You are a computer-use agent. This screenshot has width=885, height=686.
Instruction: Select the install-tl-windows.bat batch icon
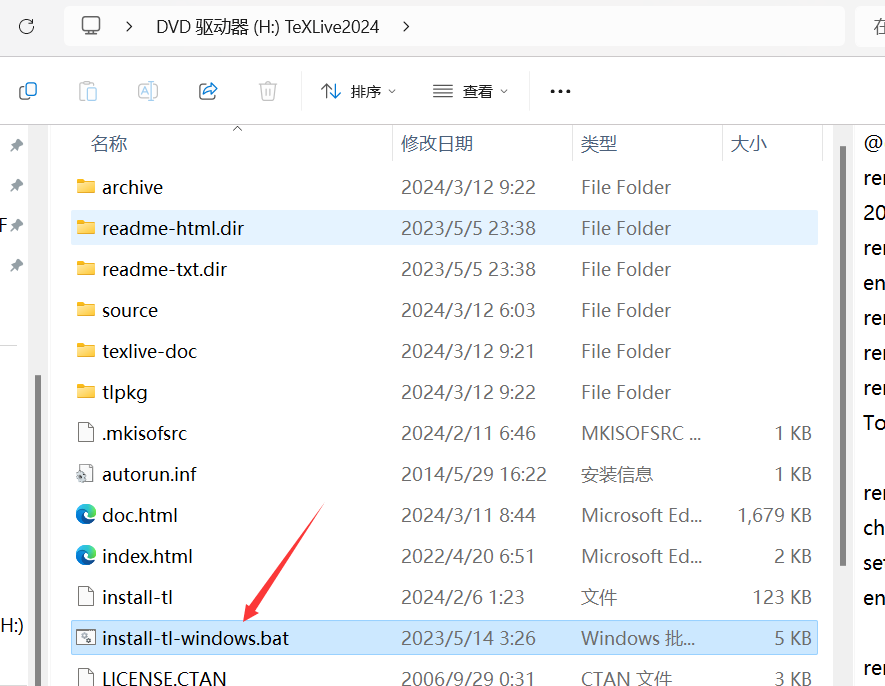(x=86, y=637)
